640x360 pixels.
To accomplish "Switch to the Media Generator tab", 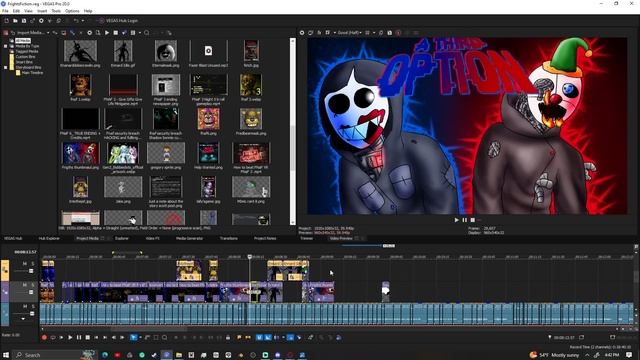I will tap(189, 238).
